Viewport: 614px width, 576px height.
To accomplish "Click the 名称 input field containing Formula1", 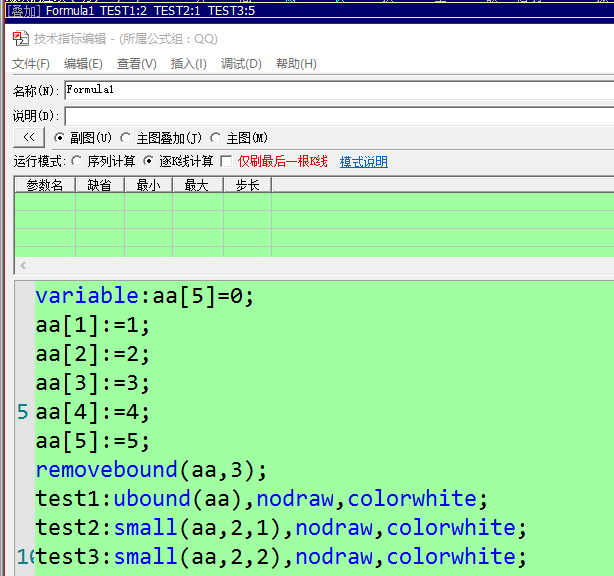I will pos(338,90).
